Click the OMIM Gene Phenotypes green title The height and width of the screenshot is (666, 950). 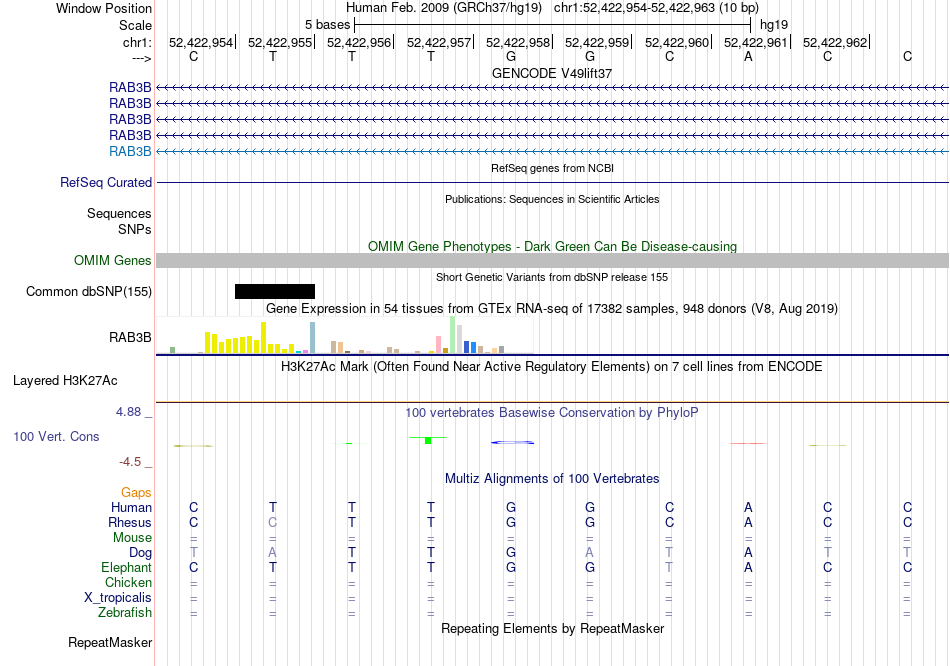tap(552, 247)
